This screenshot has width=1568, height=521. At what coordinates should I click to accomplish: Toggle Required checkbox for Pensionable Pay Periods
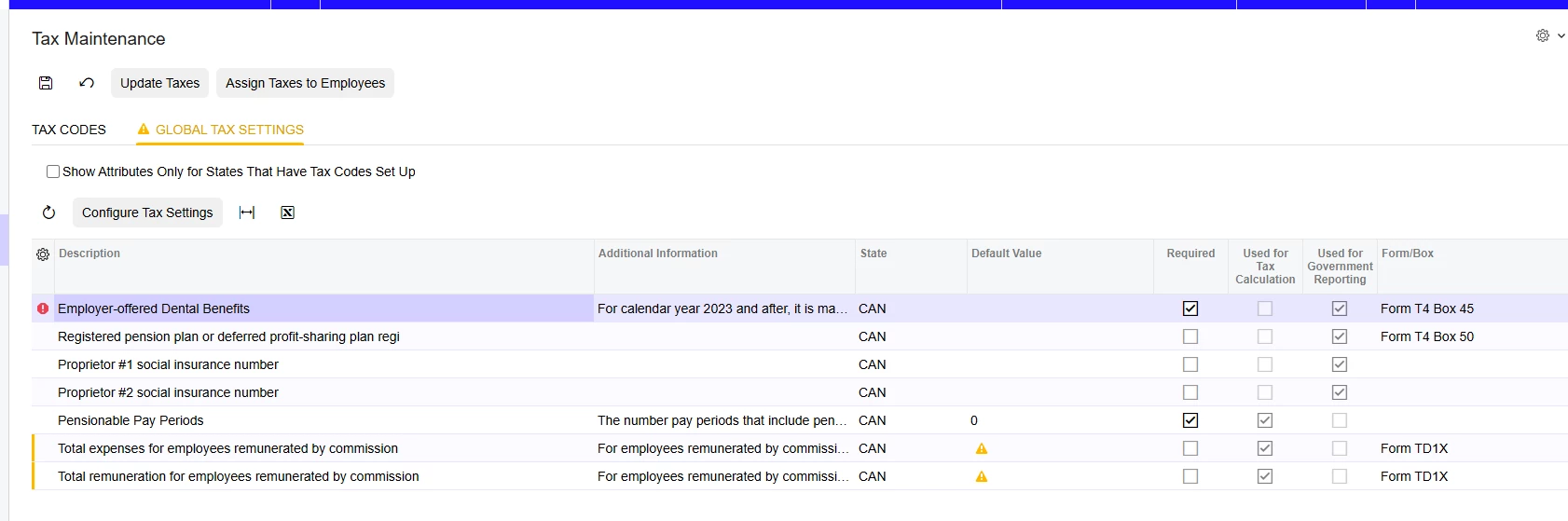[x=1190, y=420]
